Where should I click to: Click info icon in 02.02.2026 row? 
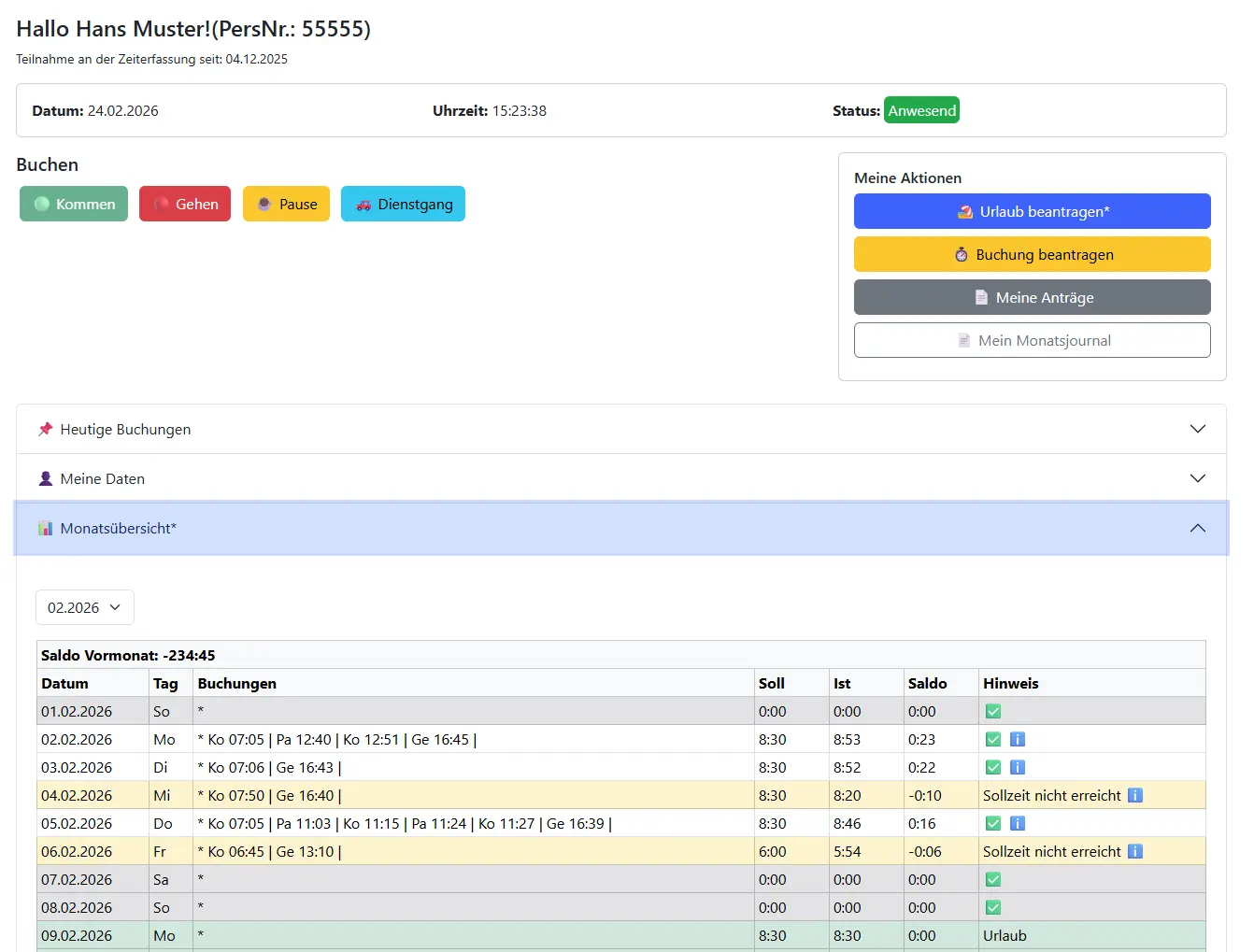(x=1018, y=739)
